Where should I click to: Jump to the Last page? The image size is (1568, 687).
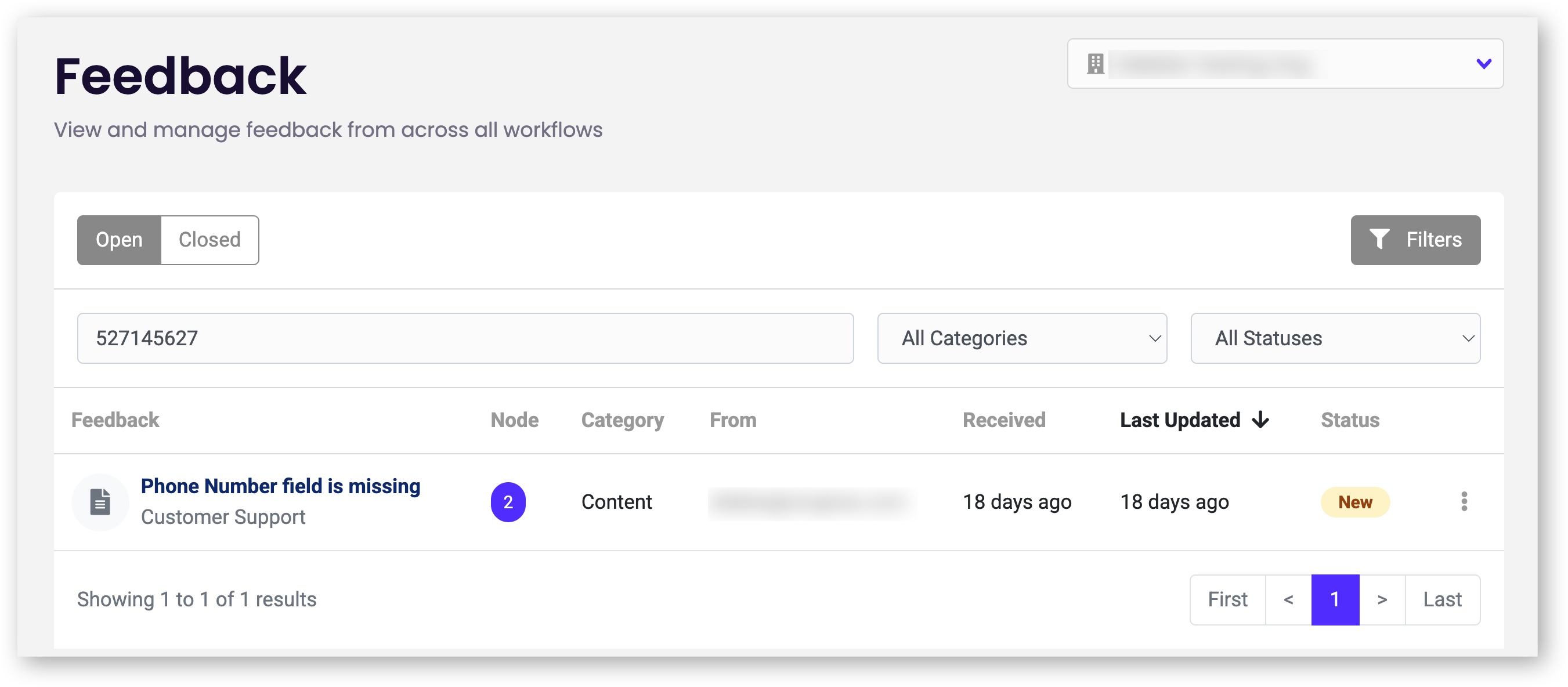pyautogui.click(x=1442, y=599)
